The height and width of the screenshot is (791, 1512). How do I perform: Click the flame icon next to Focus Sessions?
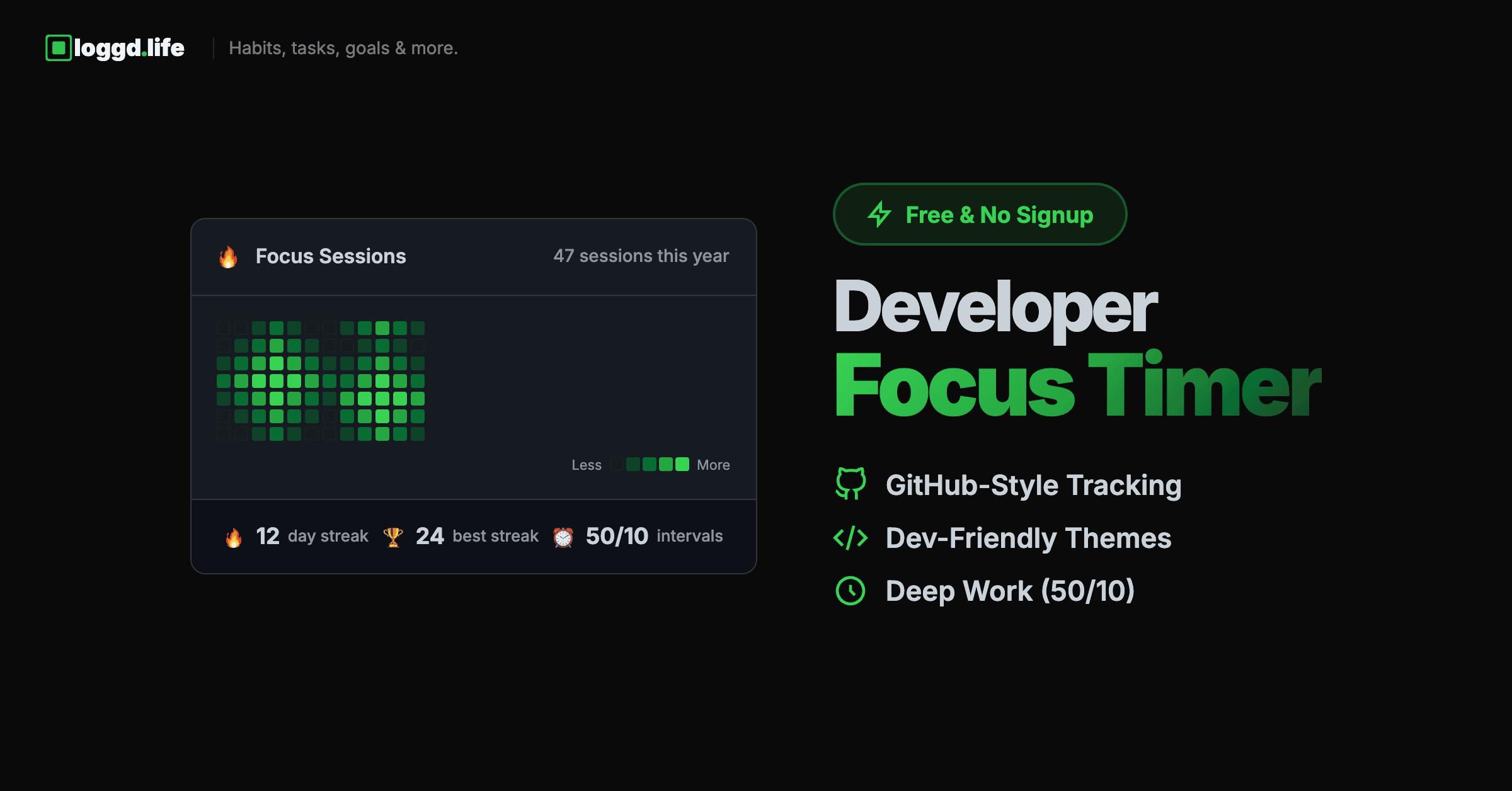click(x=228, y=257)
